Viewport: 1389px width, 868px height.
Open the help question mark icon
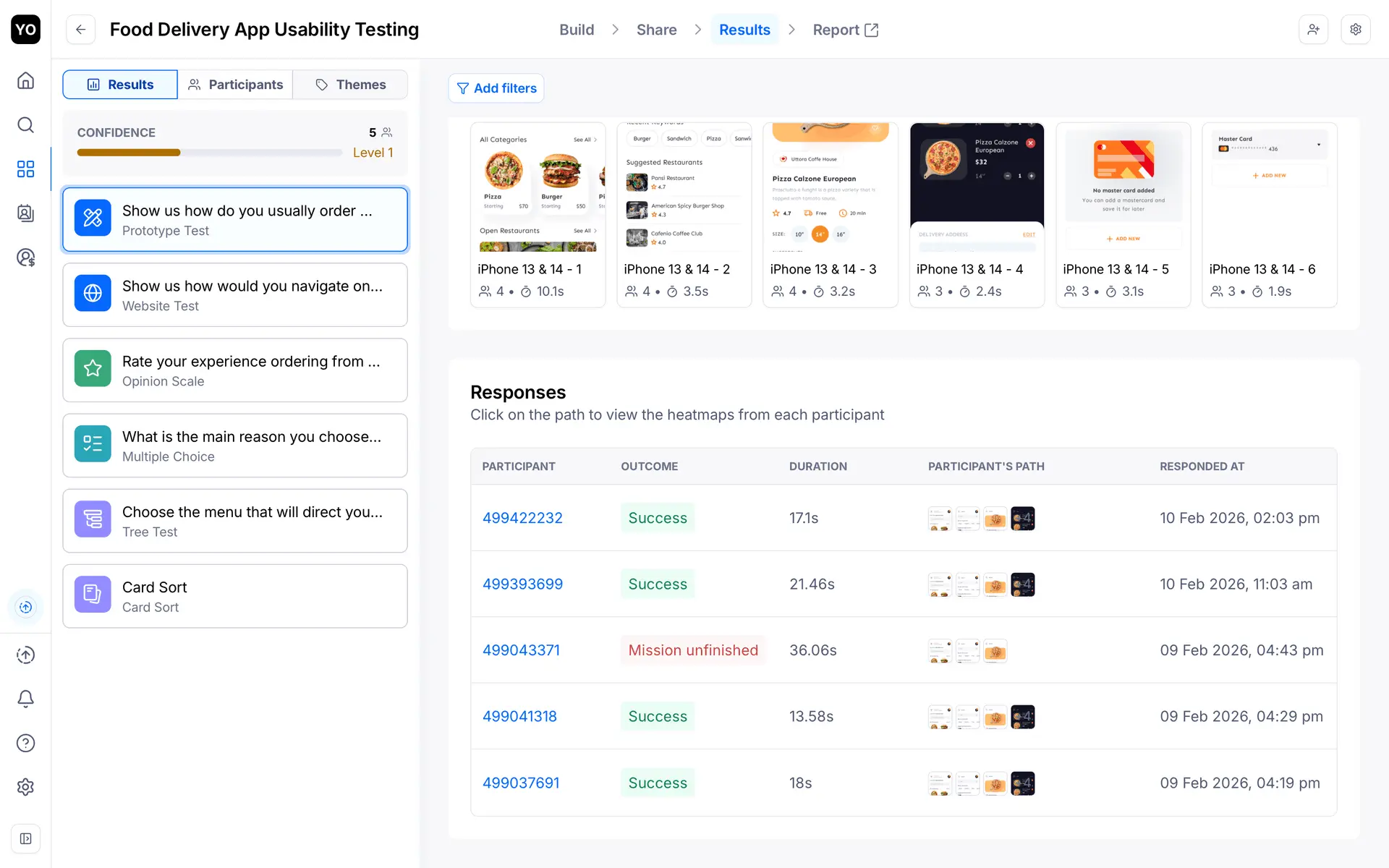pyautogui.click(x=25, y=743)
